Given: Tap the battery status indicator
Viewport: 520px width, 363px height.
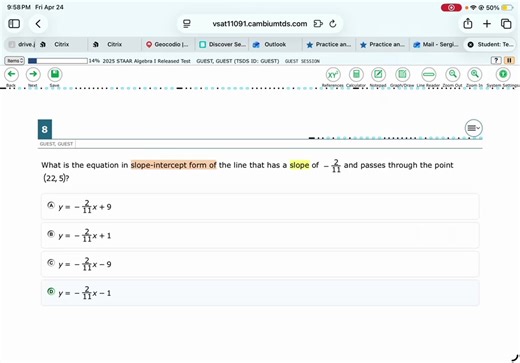Looking at the screenshot, I should [x=507, y=7].
